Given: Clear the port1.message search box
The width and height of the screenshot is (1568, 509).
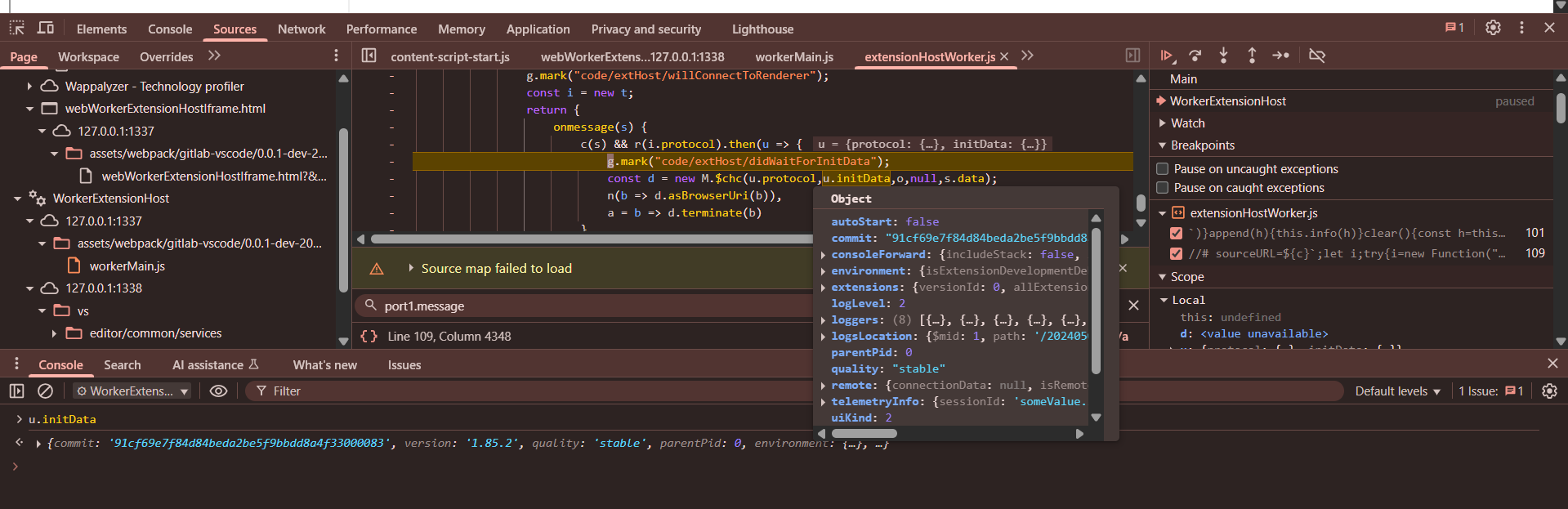Looking at the screenshot, I should (x=1133, y=306).
